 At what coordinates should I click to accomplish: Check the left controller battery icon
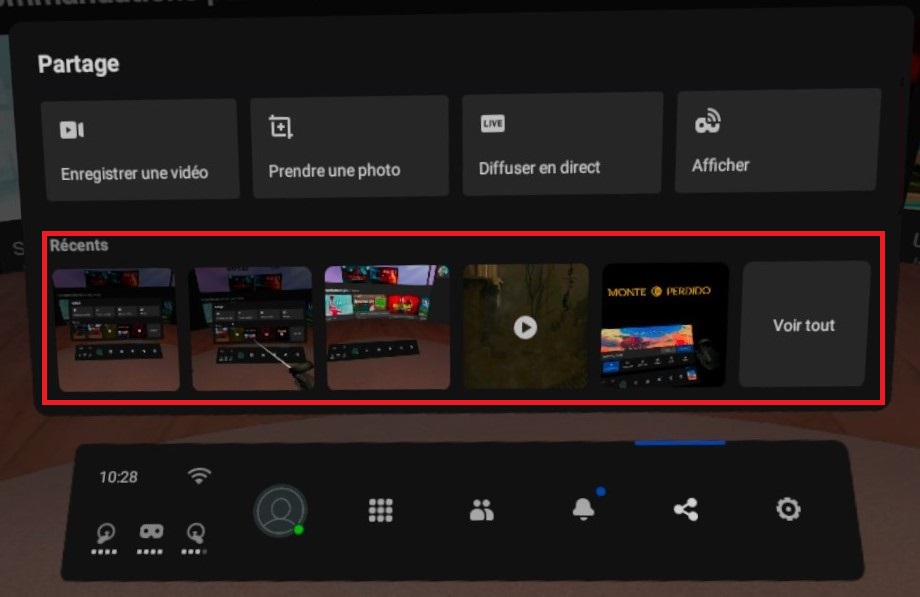point(105,535)
